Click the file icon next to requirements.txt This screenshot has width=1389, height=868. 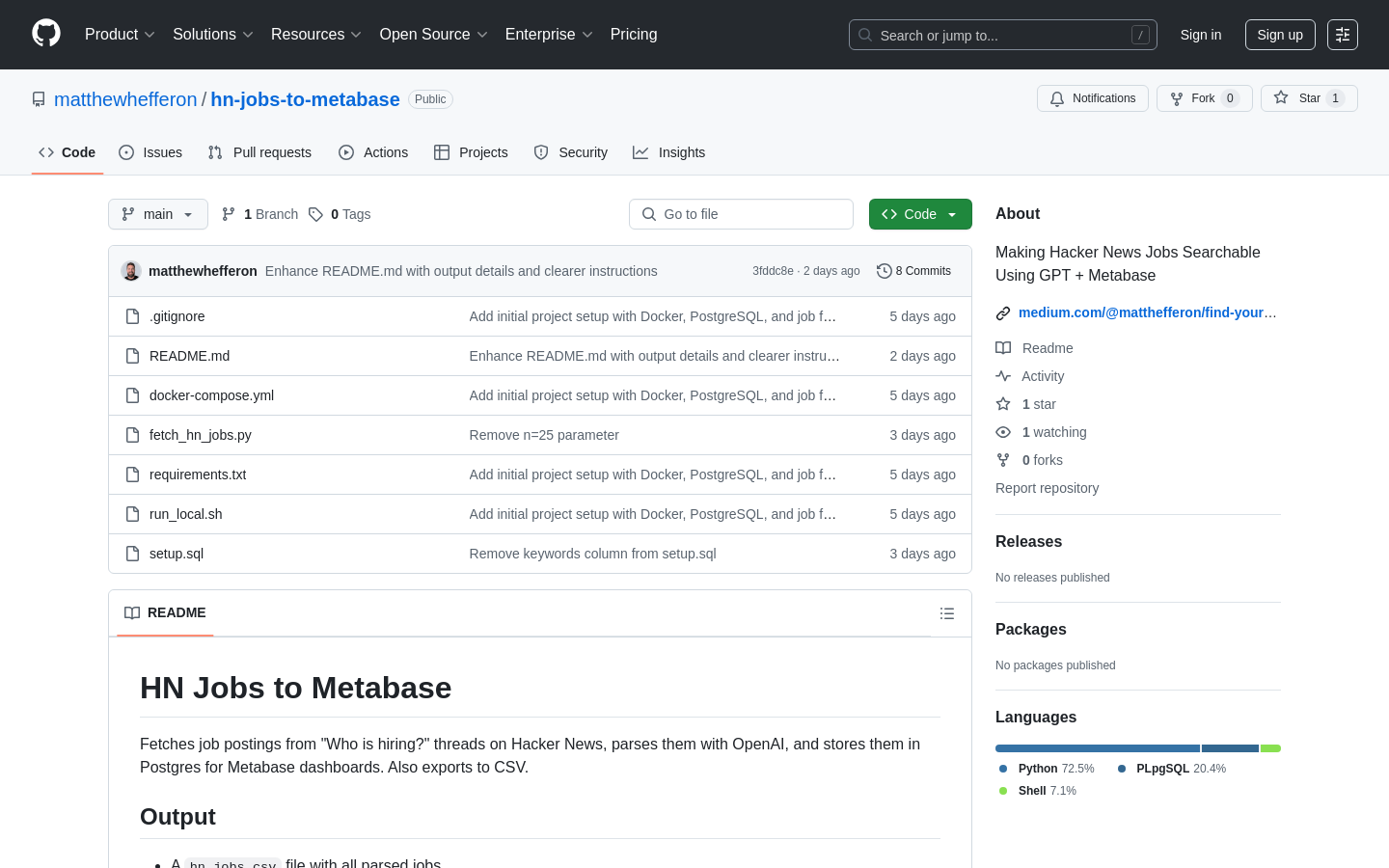point(133,475)
